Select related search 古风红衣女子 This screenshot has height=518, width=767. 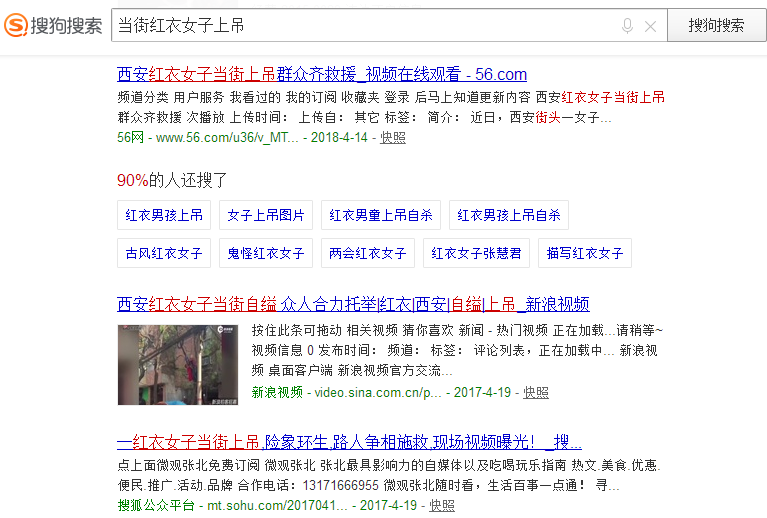pos(164,253)
